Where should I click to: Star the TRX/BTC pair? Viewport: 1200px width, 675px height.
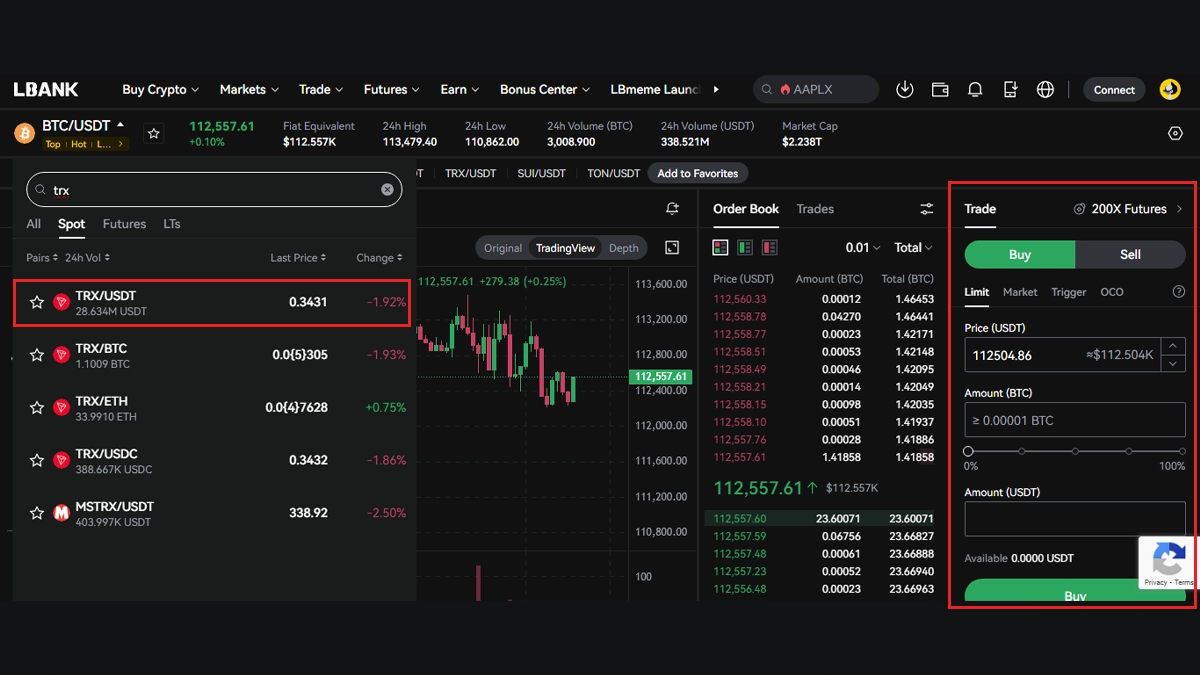37,355
